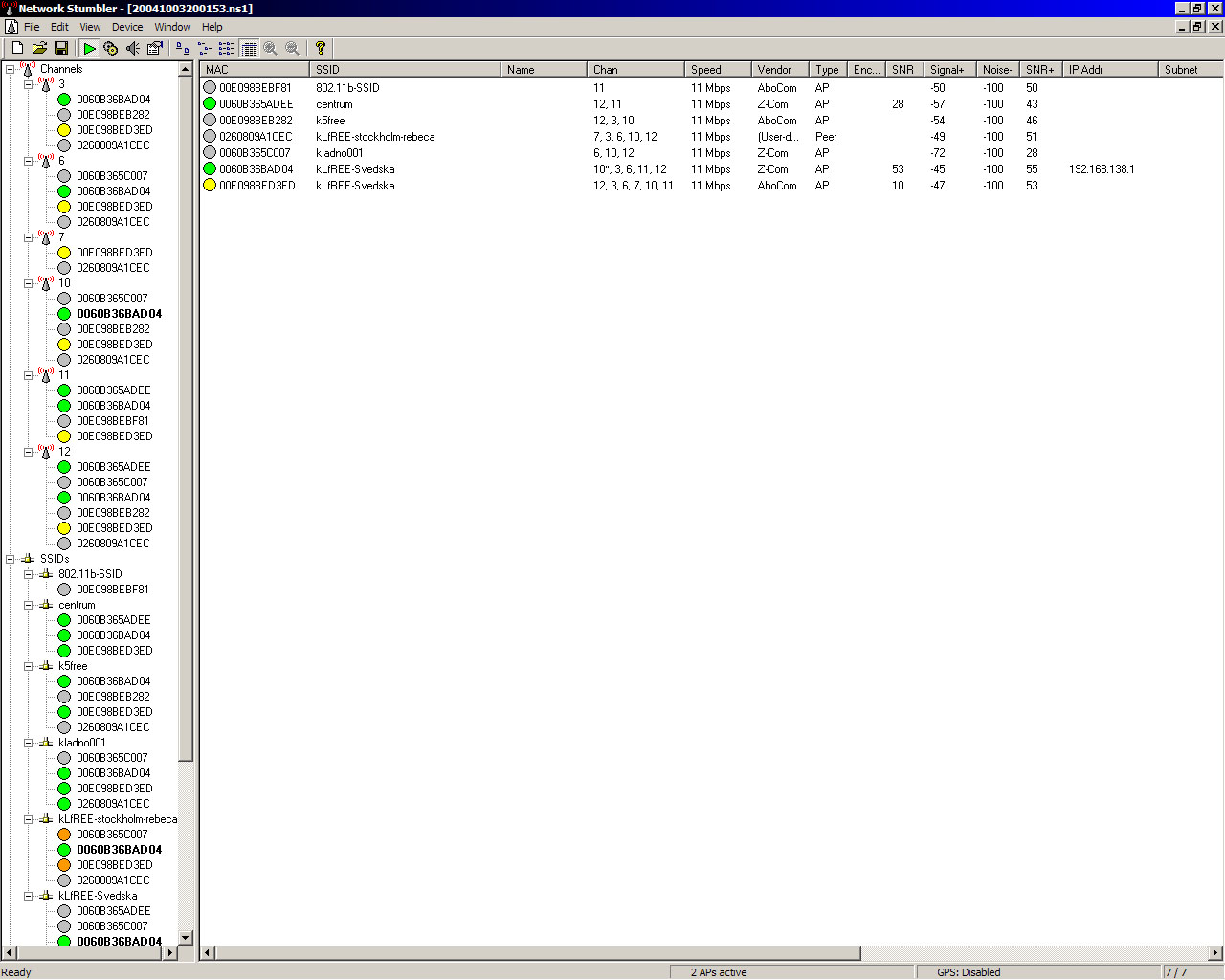Click the zoom out magnifier icon

(x=293, y=48)
